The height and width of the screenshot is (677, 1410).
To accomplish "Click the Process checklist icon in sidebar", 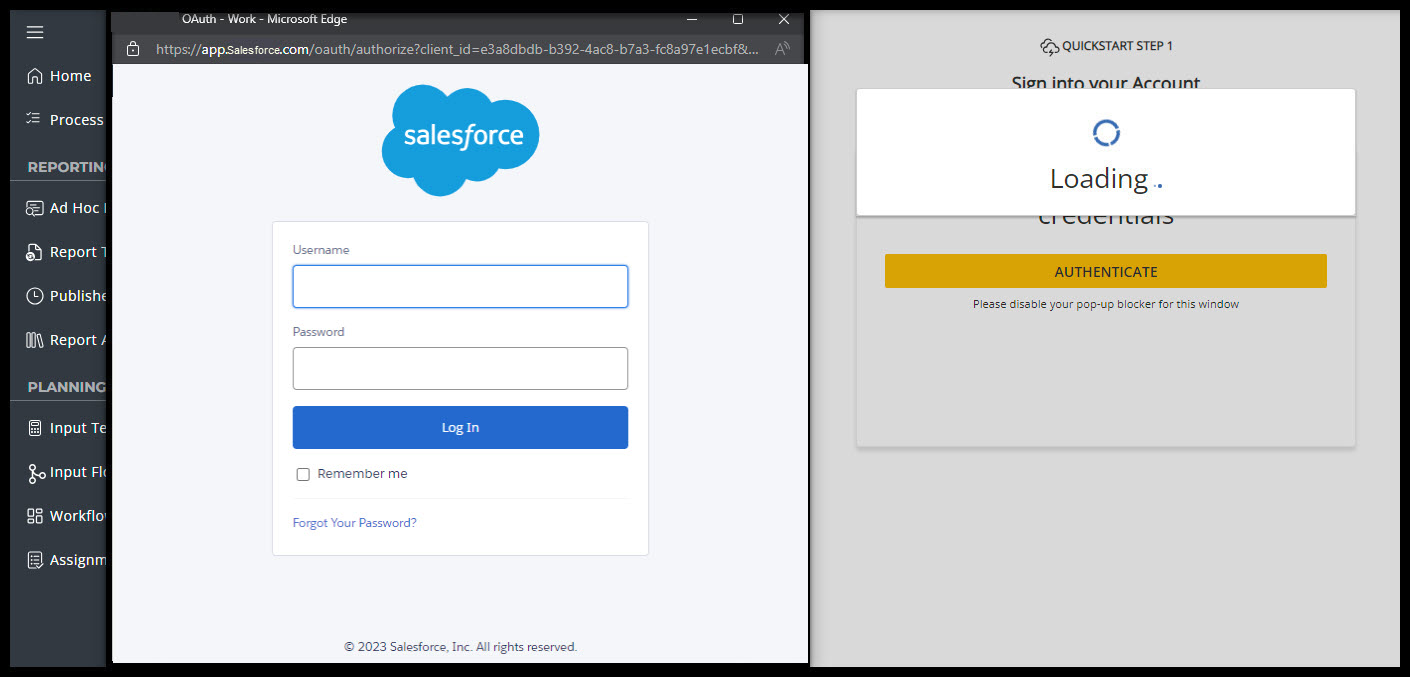I will tap(35, 119).
